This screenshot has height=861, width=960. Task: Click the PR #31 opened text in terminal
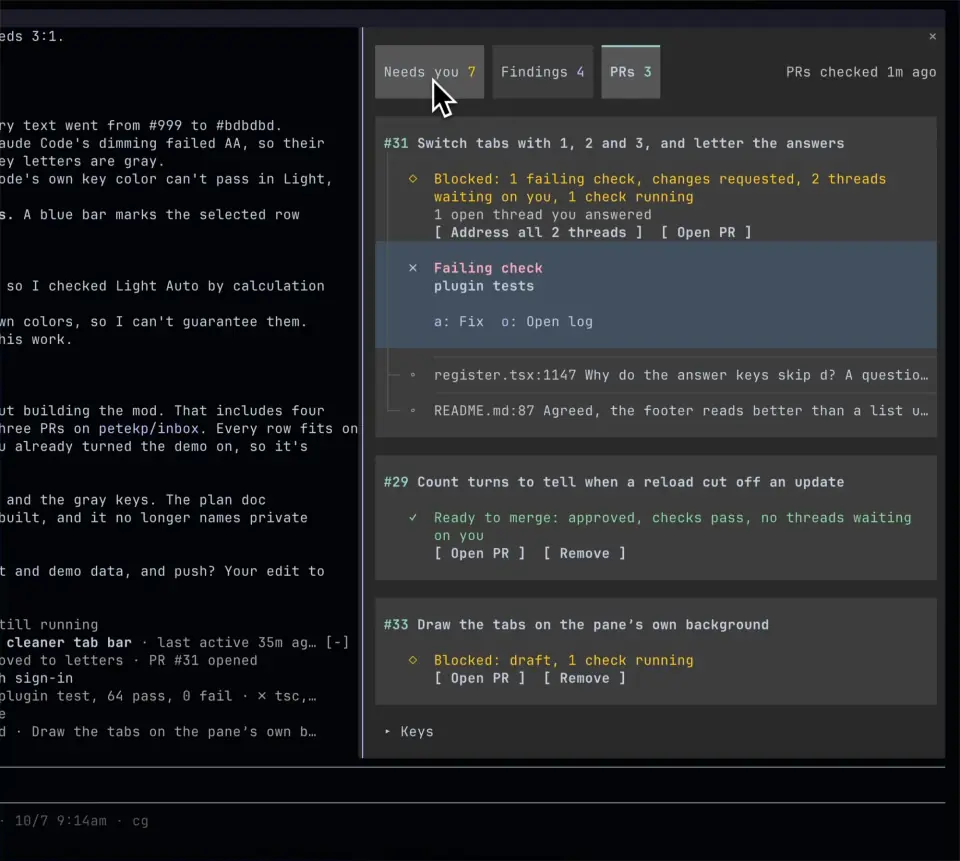point(203,661)
